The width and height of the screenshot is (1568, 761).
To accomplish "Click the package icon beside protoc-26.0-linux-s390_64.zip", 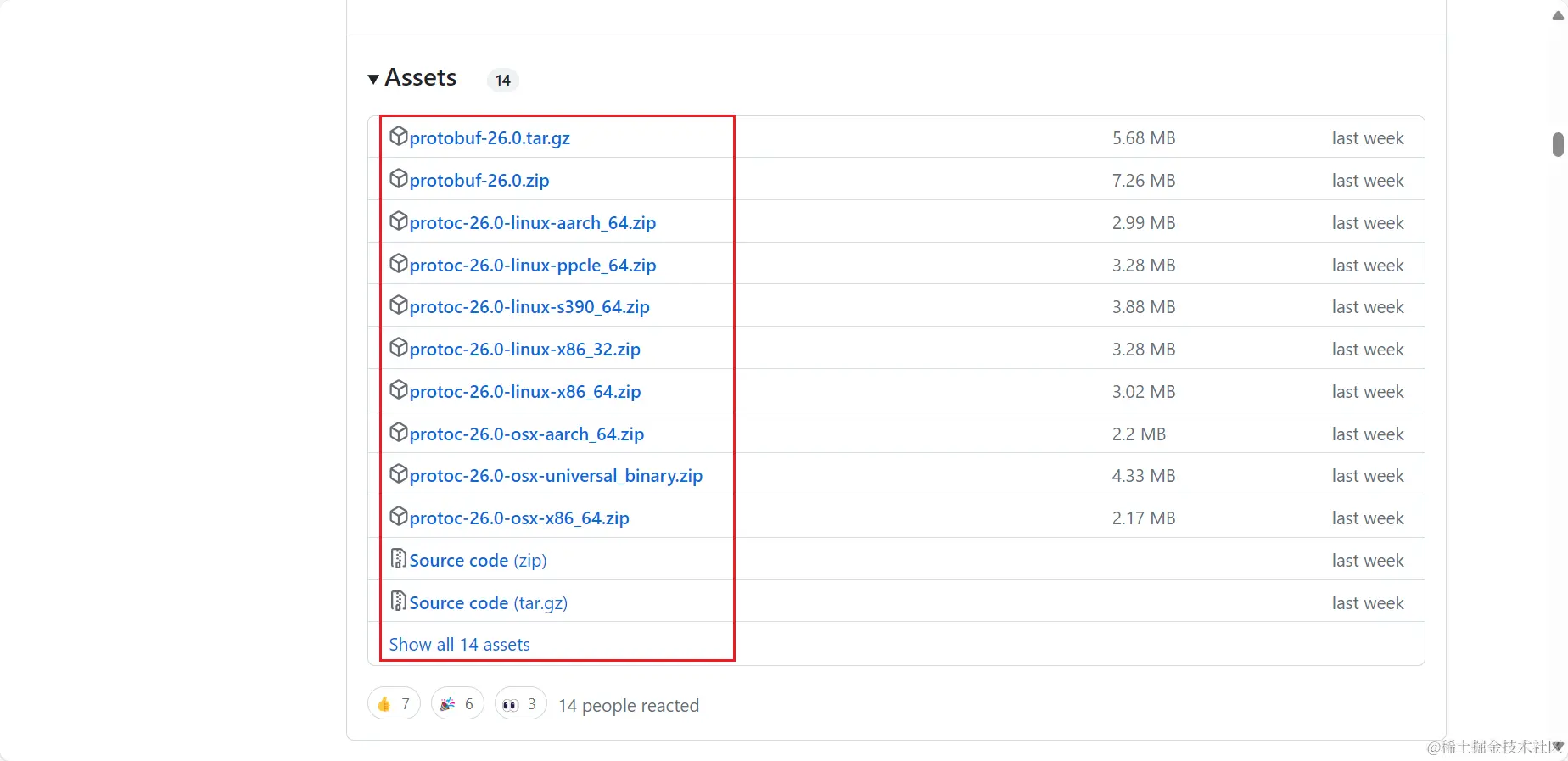I will pos(399,305).
